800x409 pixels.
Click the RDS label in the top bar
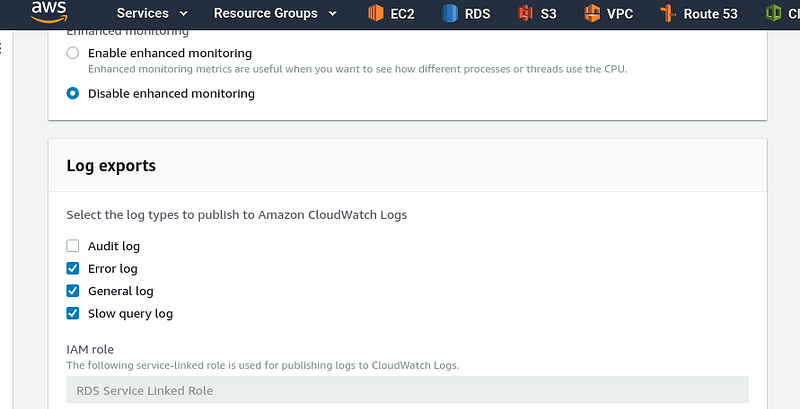point(478,14)
